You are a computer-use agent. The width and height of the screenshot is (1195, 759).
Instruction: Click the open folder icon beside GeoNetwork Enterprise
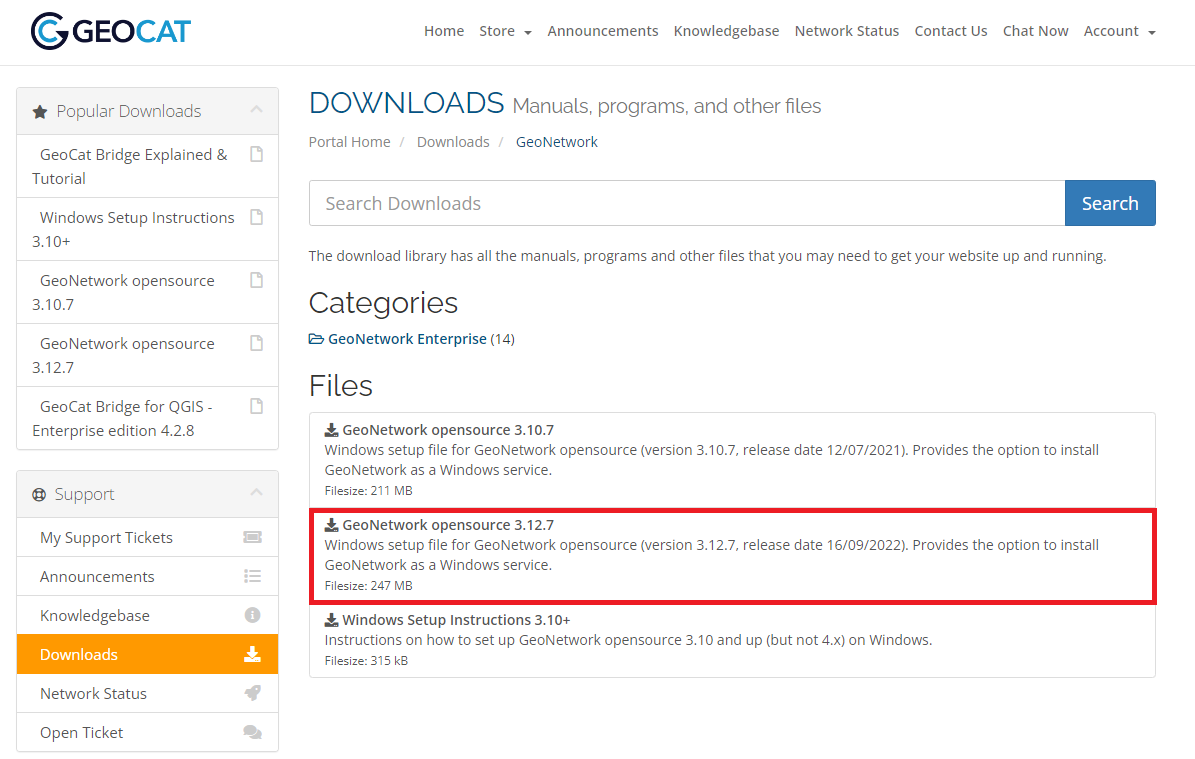[x=316, y=339]
